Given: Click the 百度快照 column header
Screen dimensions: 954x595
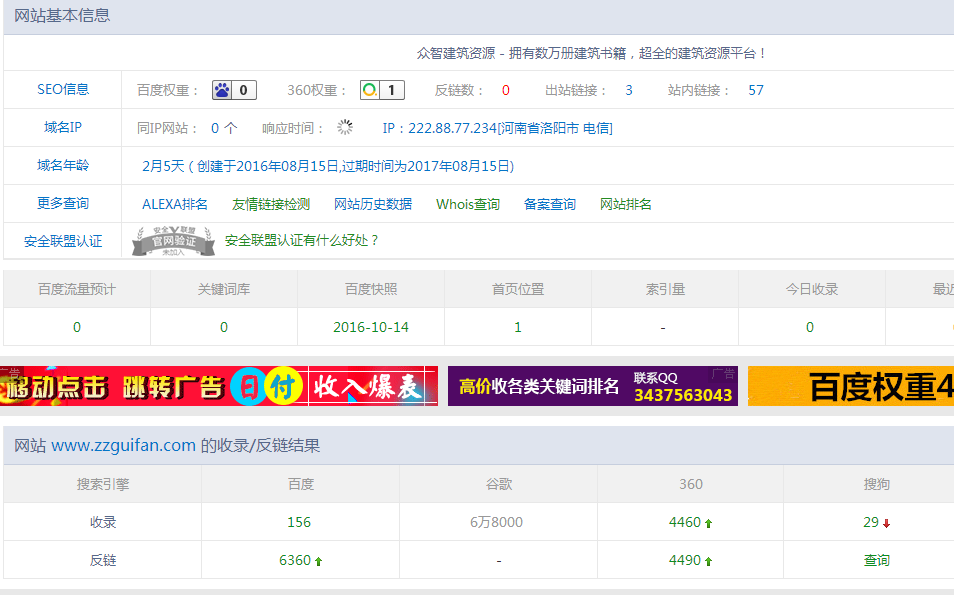Looking at the screenshot, I should tap(371, 290).
